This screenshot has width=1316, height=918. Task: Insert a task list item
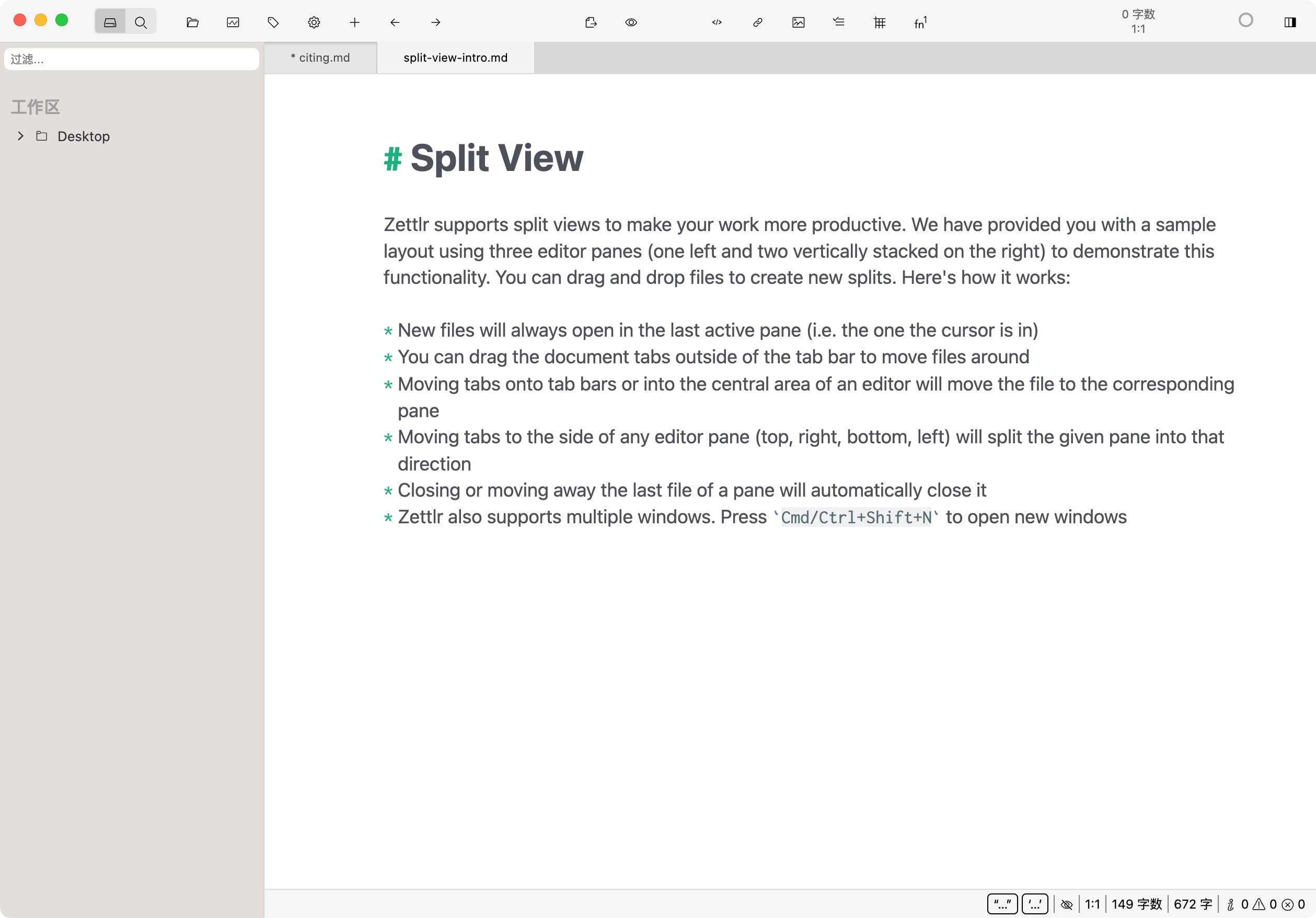(839, 22)
